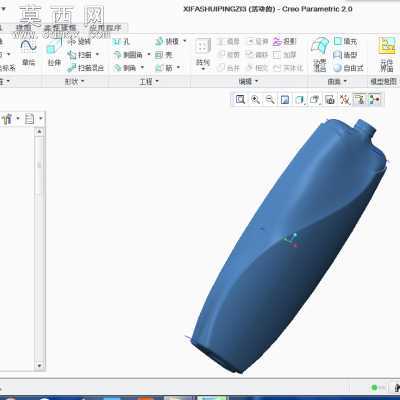Expand the 编辑 (Editing) group dropdown
The height and width of the screenshot is (400, 400).
pos(257,81)
